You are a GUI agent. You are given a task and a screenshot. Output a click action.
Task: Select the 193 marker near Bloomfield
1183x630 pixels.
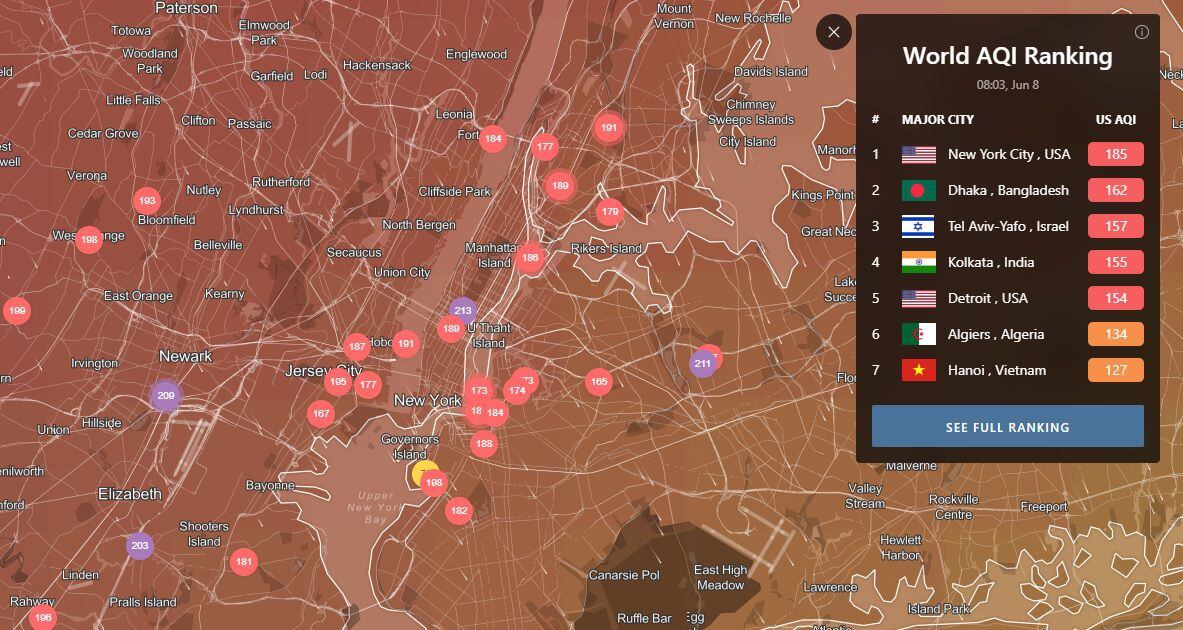[x=147, y=201]
